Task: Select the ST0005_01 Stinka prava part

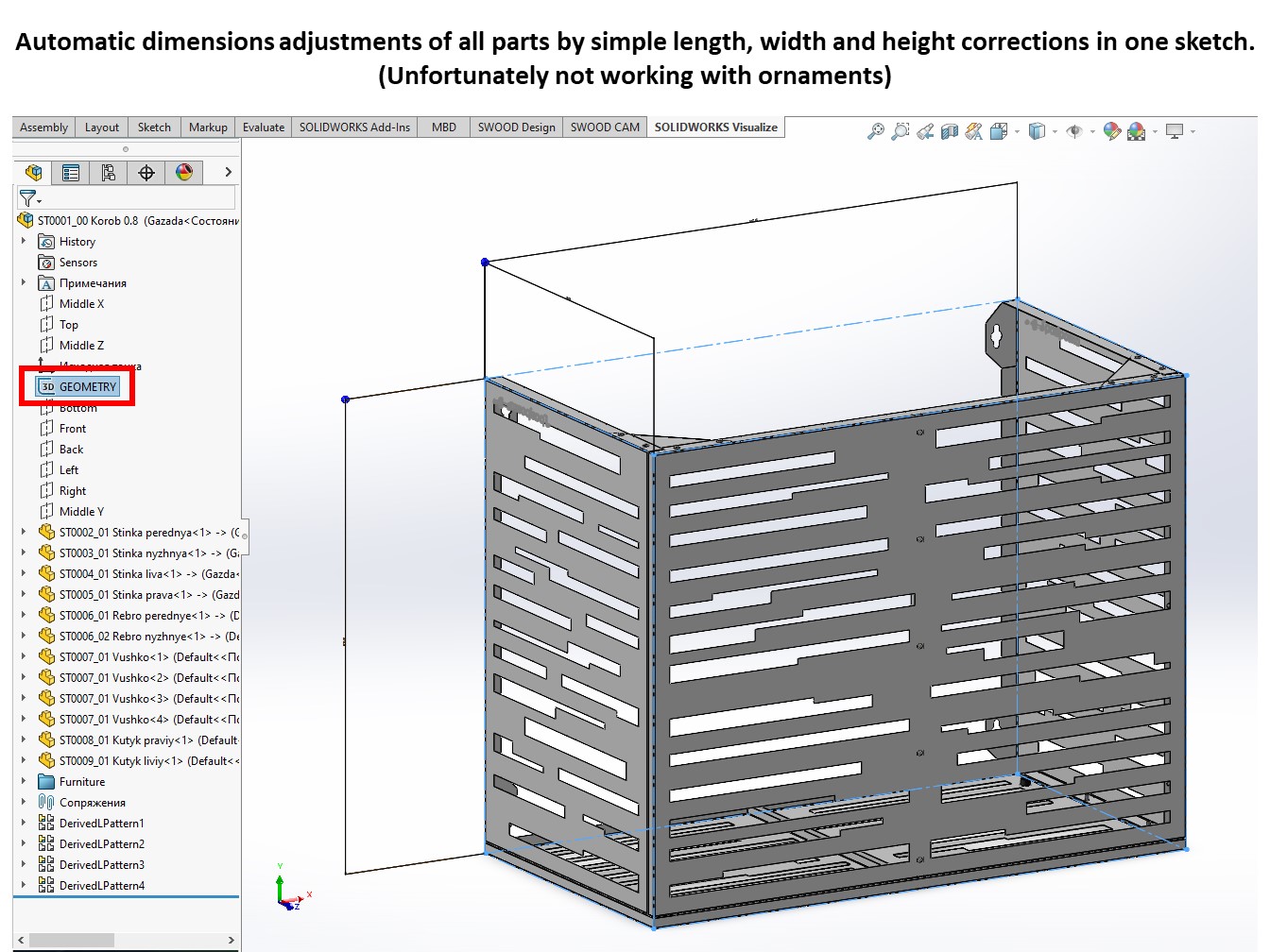Action: pyautogui.click(x=139, y=595)
